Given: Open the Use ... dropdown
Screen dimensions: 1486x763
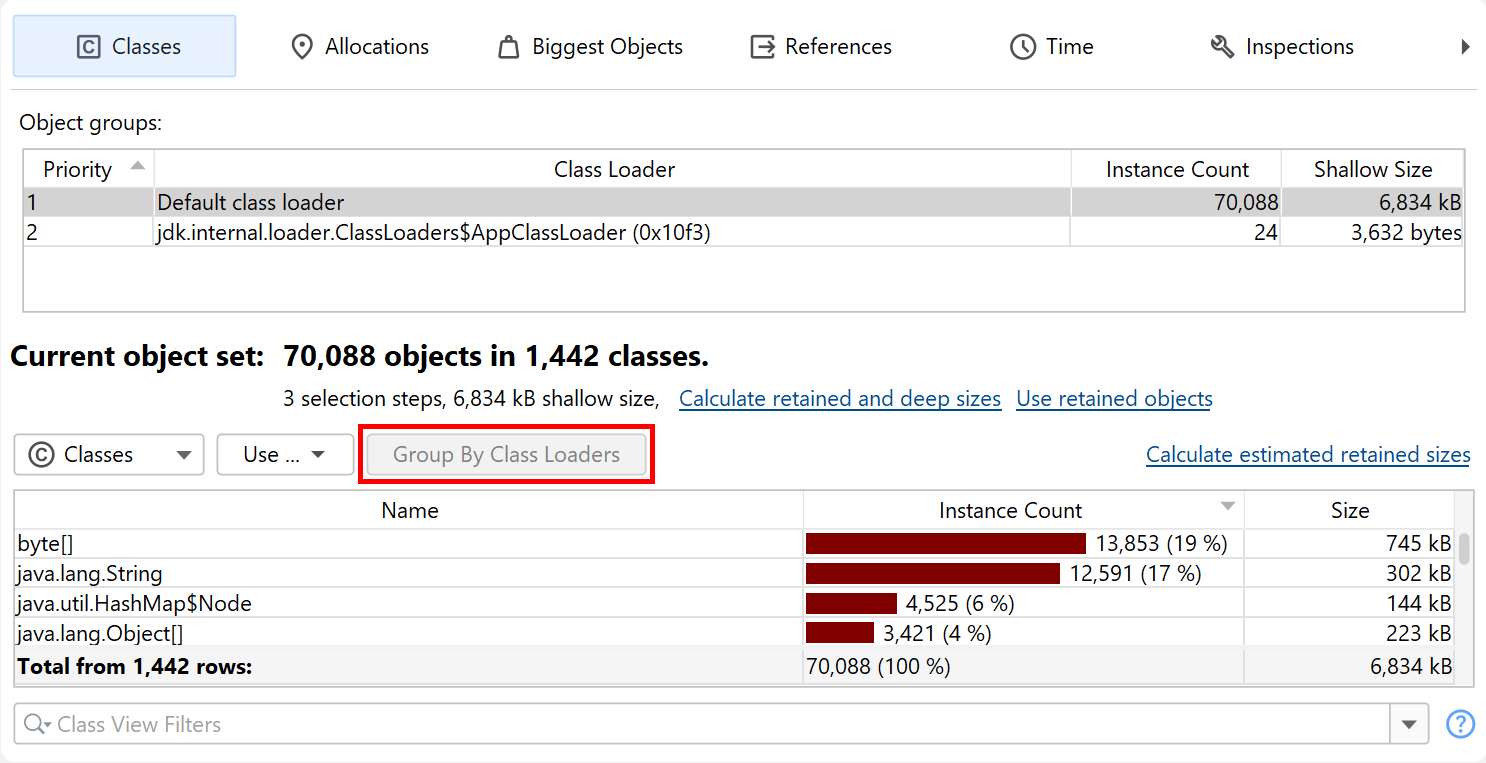Looking at the screenshot, I should coord(285,455).
